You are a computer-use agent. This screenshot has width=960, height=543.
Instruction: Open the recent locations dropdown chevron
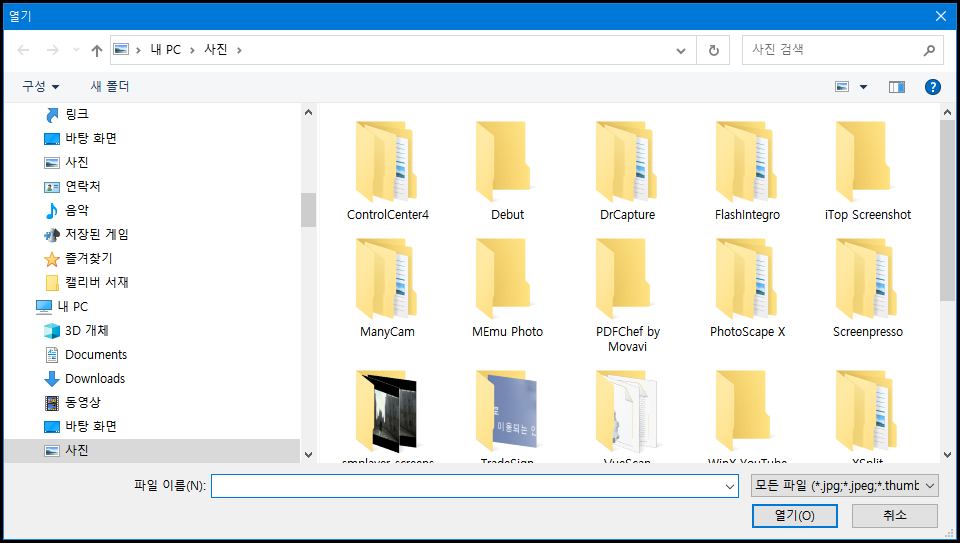tap(76, 50)
